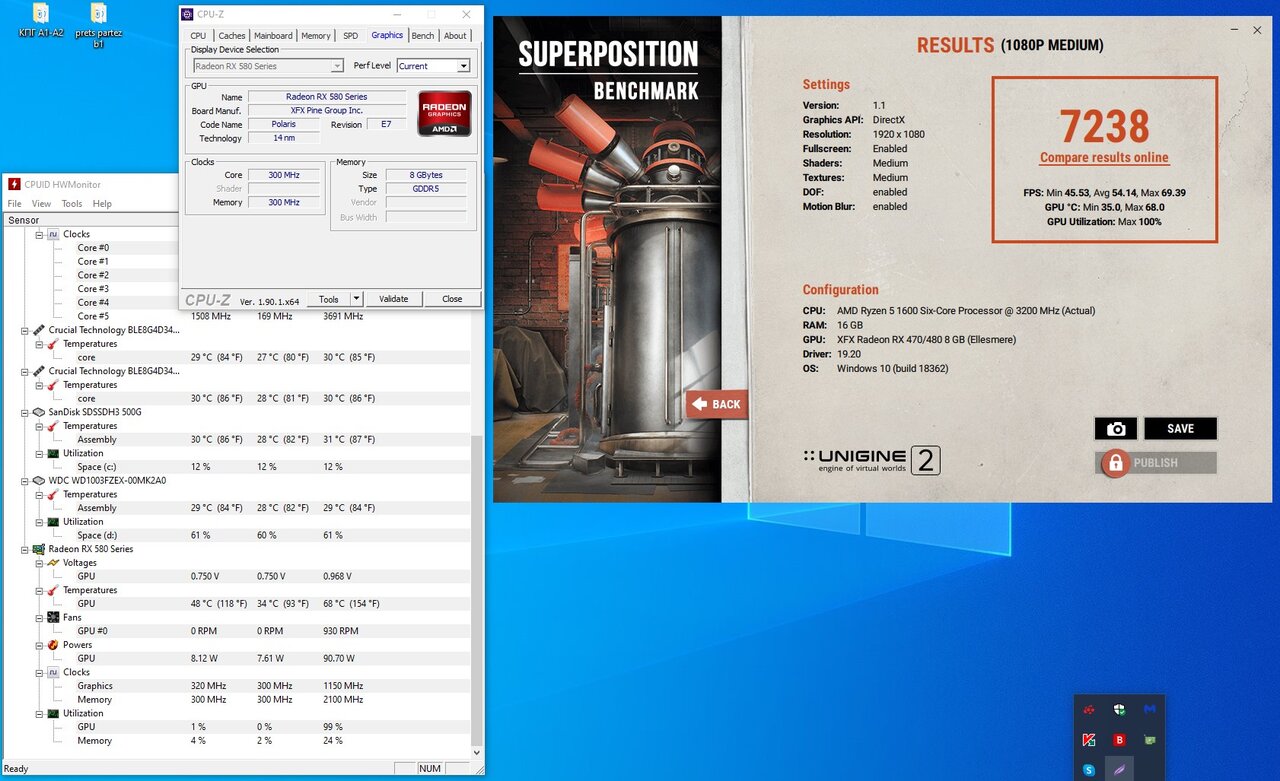Click the CPU-Z title bar app icon
The height and width of the screenshot is (781, 1280).
tap(188, 14)
